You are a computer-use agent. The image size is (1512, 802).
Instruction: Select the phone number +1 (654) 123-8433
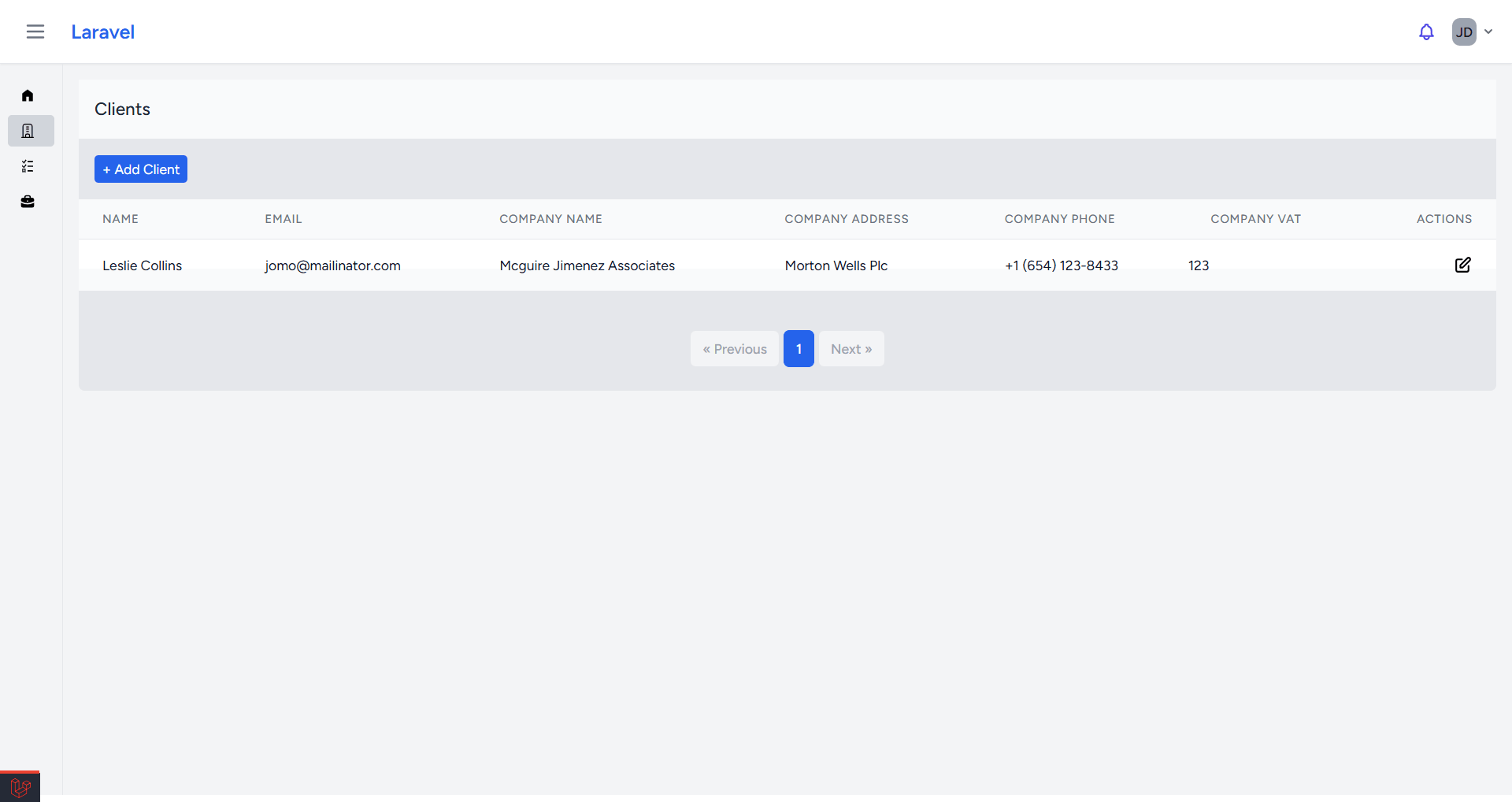point(1061,265)
